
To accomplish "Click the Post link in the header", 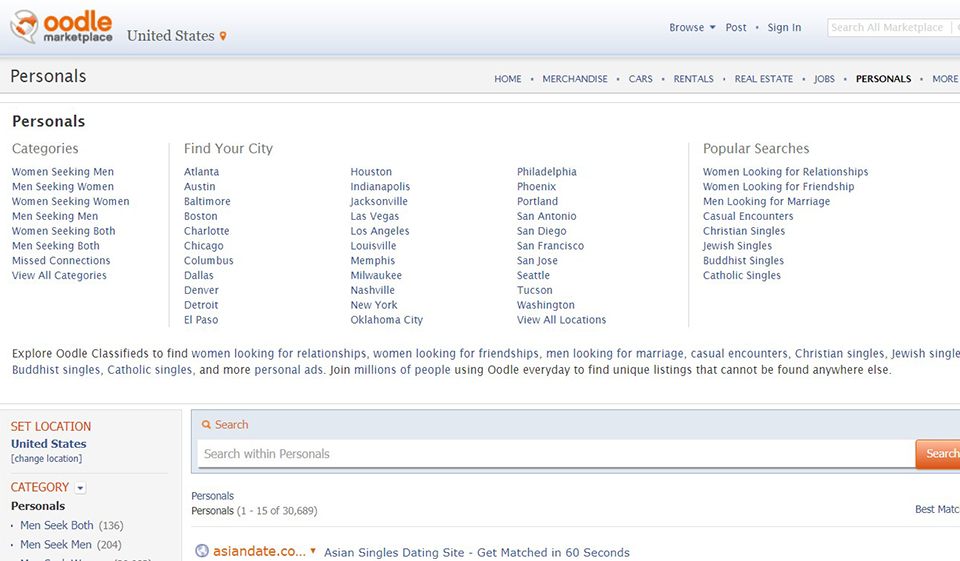I will (736, 28).
